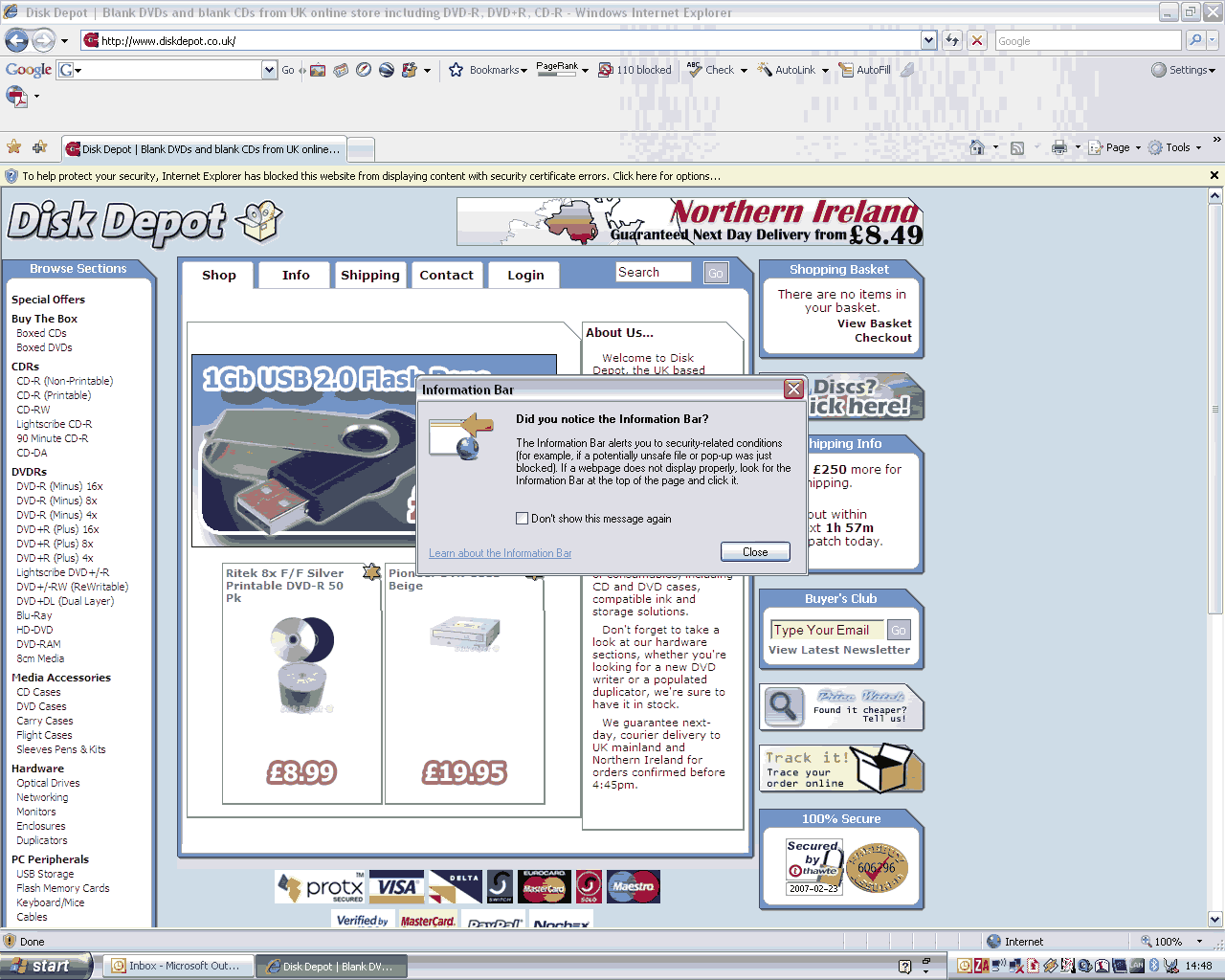
Task: Select the Contact tab
Action: pyautogui.click(x=446, y=276)
